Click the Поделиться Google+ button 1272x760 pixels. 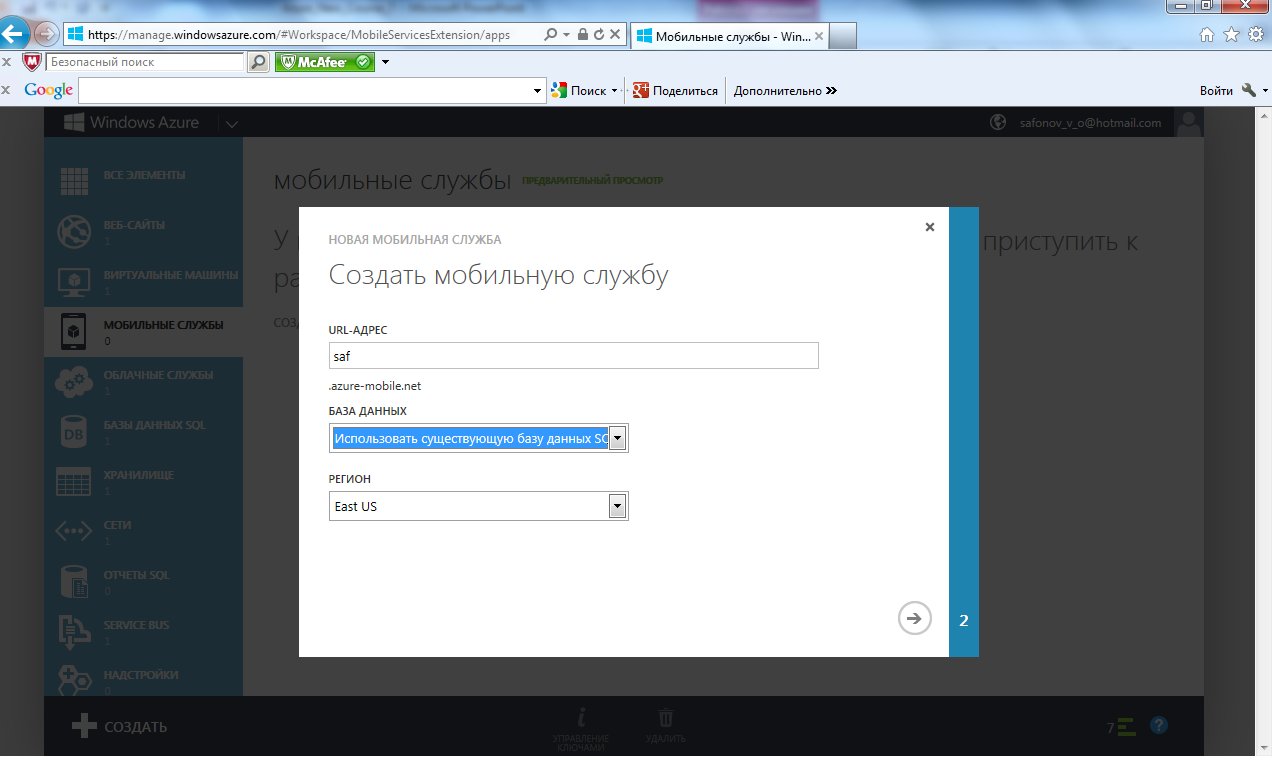point(676,90)
